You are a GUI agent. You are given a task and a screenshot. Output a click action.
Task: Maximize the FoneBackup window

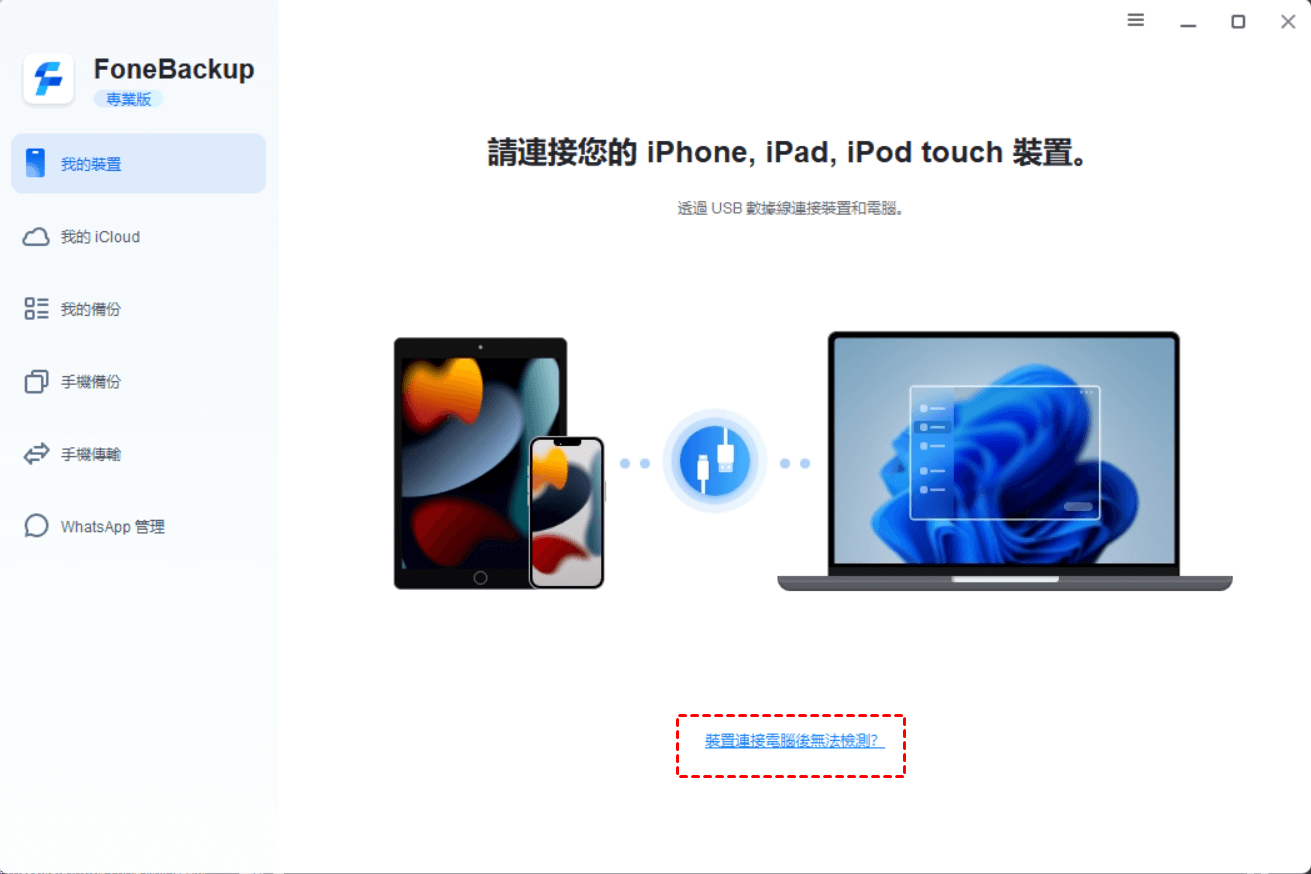[x=1238, y=21]
